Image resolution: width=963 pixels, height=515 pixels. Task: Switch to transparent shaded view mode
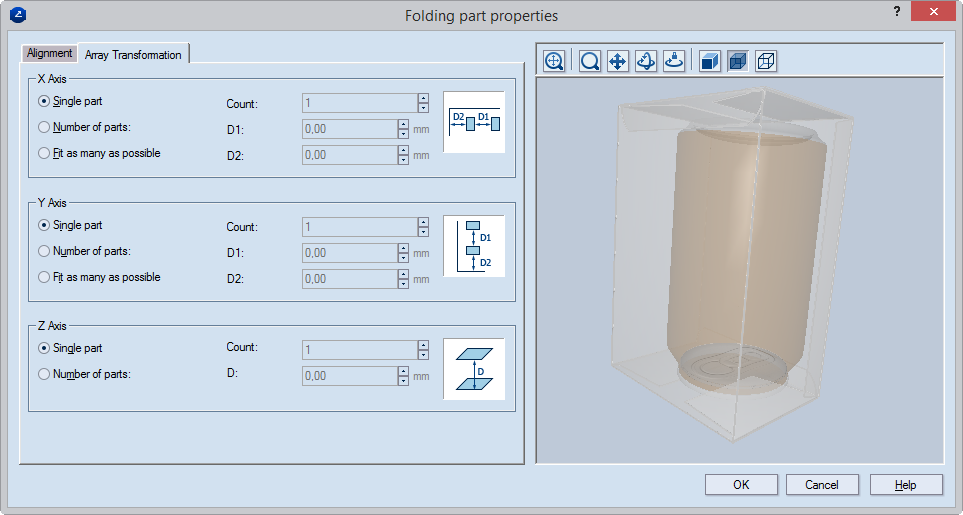[738, 61]
